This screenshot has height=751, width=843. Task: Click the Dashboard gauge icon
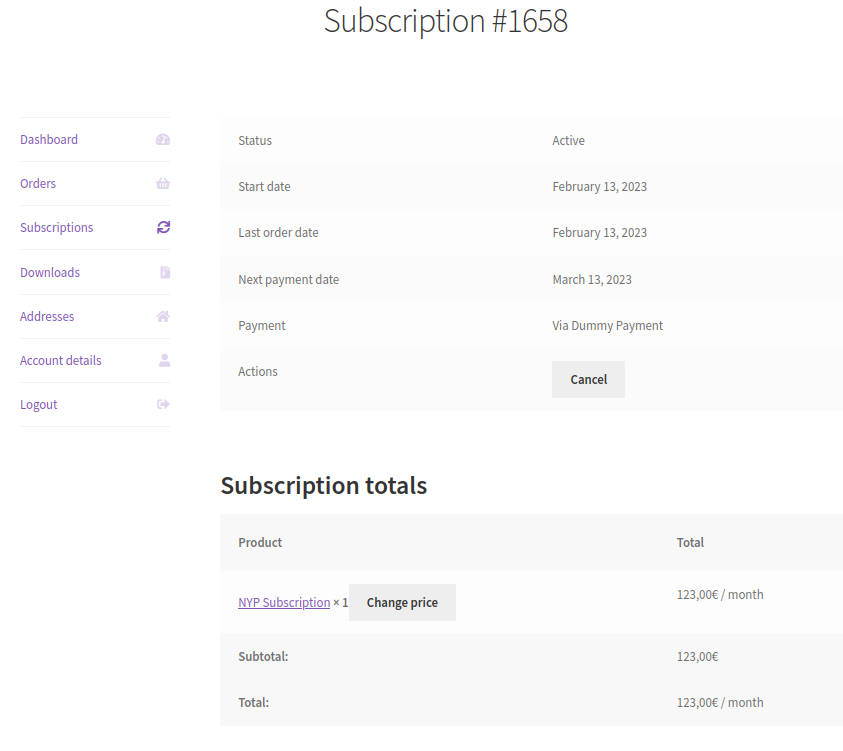[x=162, y=139]
